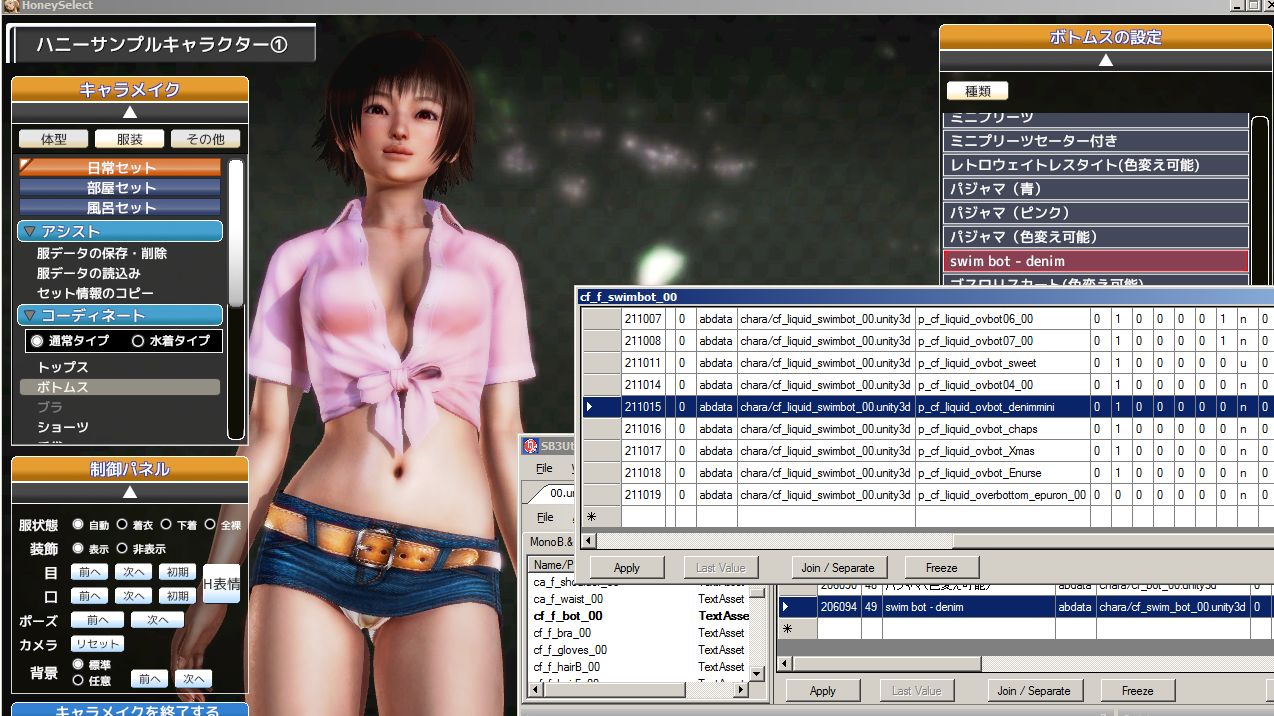
Task: Click Freeze in cf_f_swimbot_00 window
Action: click(x=941, y=567)
